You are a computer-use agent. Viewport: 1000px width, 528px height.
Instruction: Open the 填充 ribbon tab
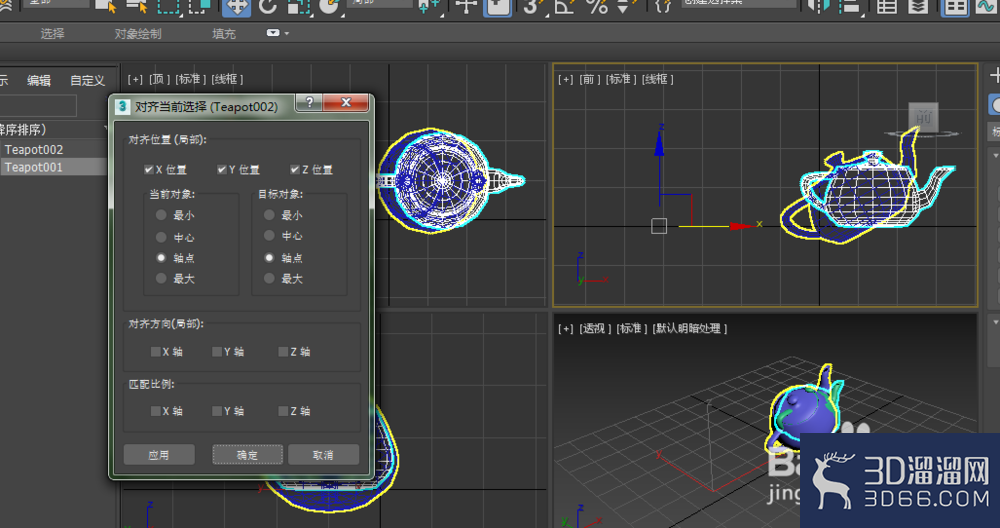(x=224, y=34)
